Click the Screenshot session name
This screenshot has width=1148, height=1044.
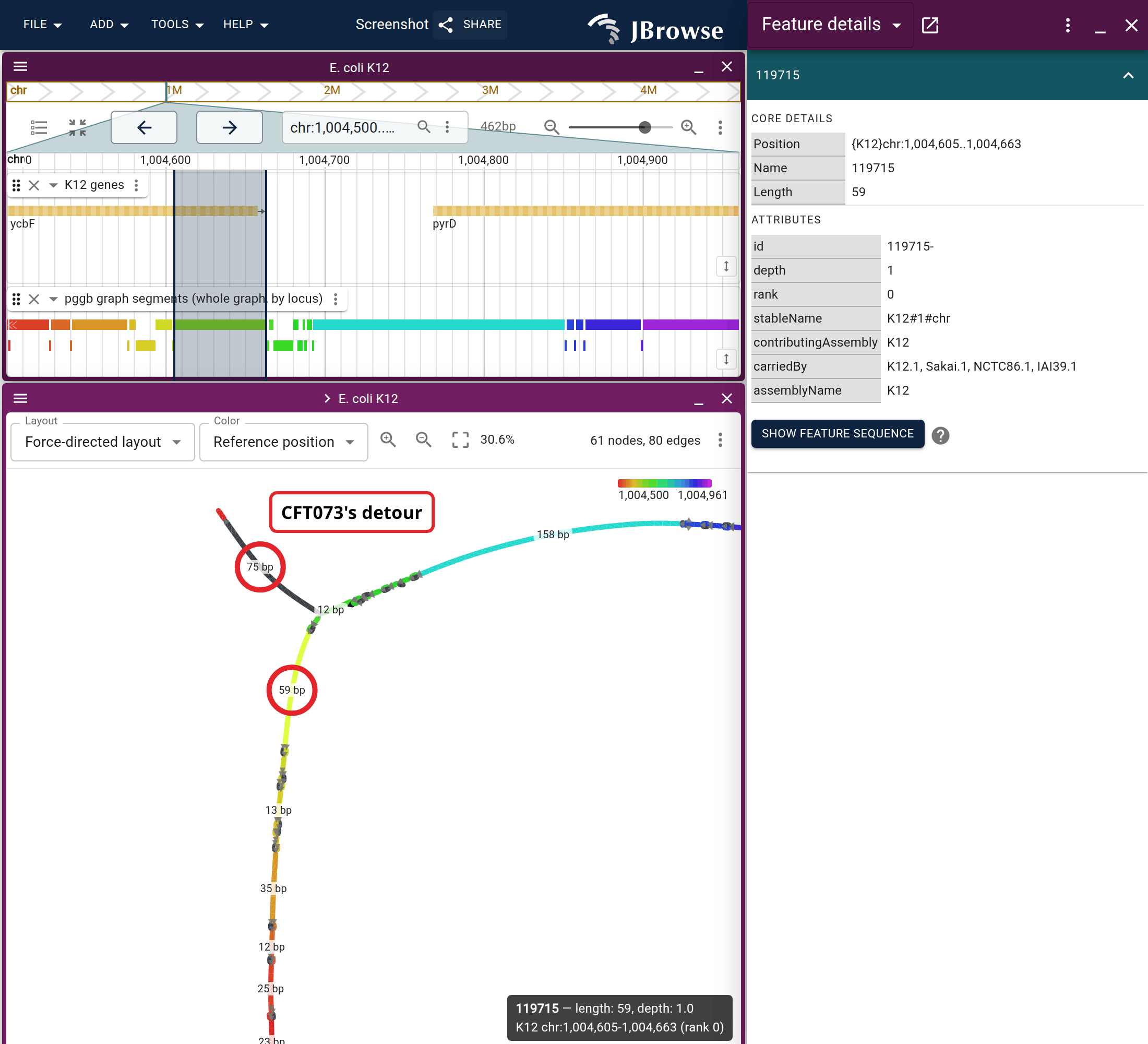coord(392,25)
